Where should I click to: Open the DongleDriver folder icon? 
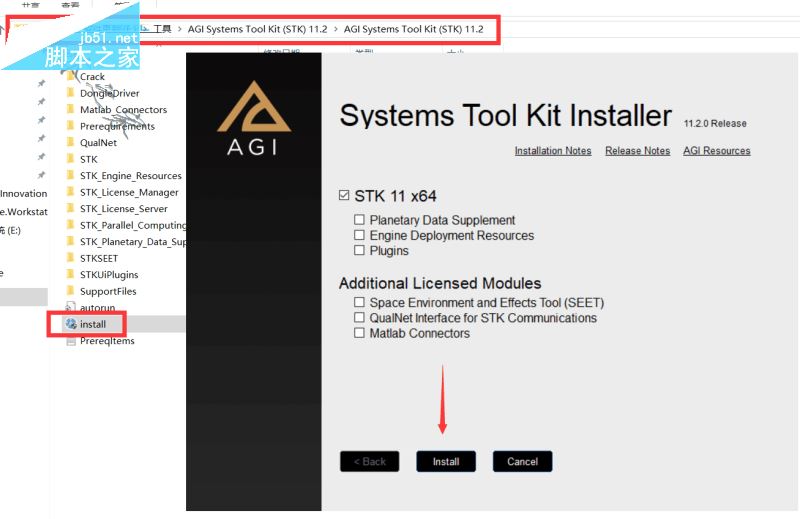click(x=71, y=93)
